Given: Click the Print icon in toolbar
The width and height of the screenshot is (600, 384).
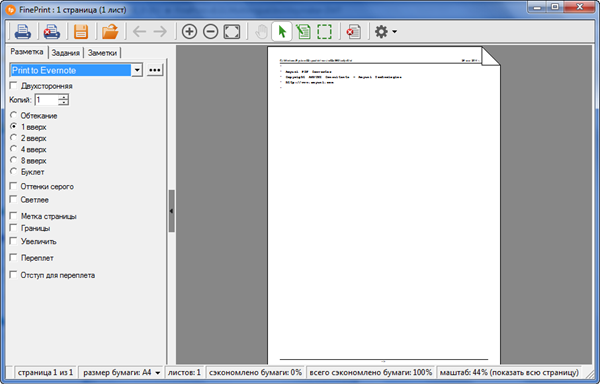Looking at the screenshot, I should pyautogui.click(x=23, y=31).
